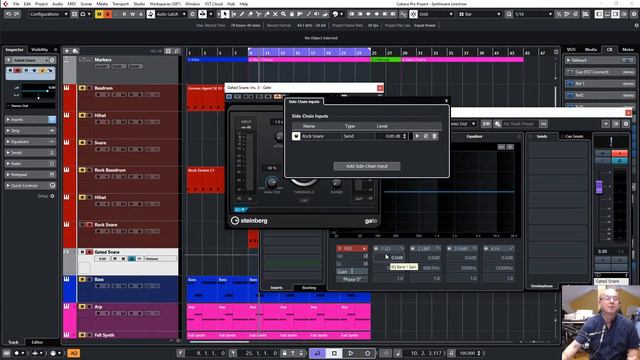This screenshot has height=360, width=640.
Task: Select the Draw pencil tool
Action: [x=242, y=14]
